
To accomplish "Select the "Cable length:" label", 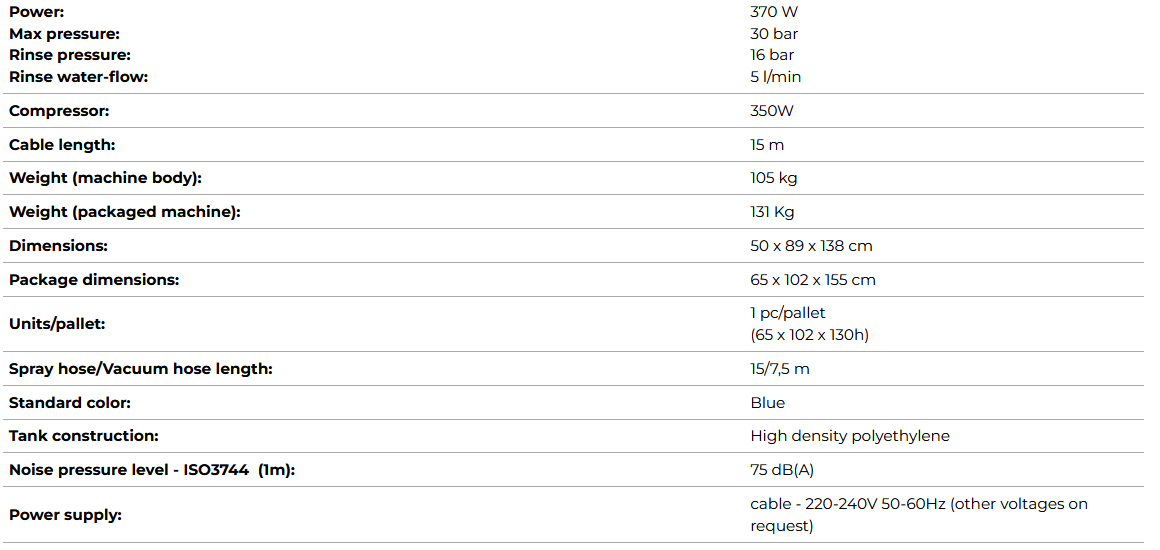I will click(62, 145).
